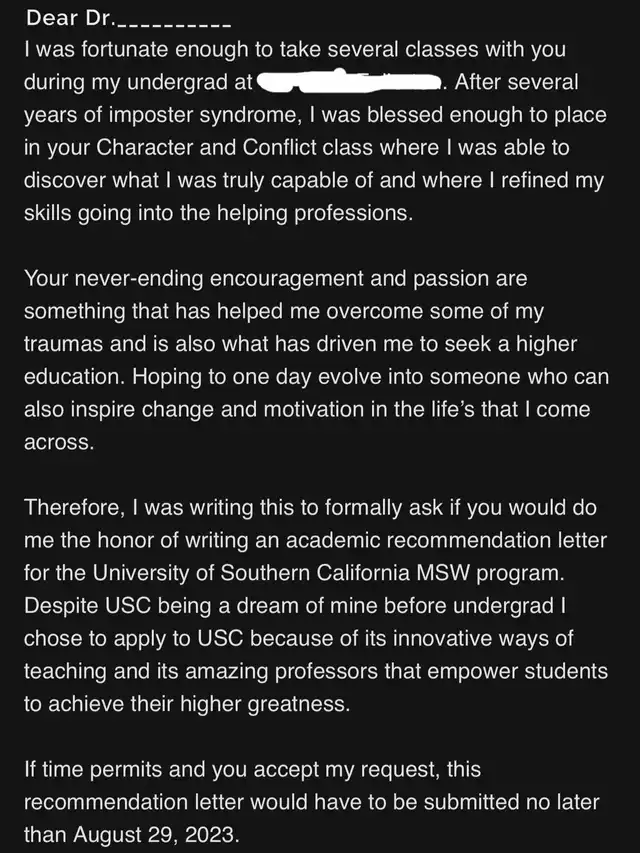Click the dashed blank after "Dr."
The image size is (640, 853).
(x=174, y=24)
